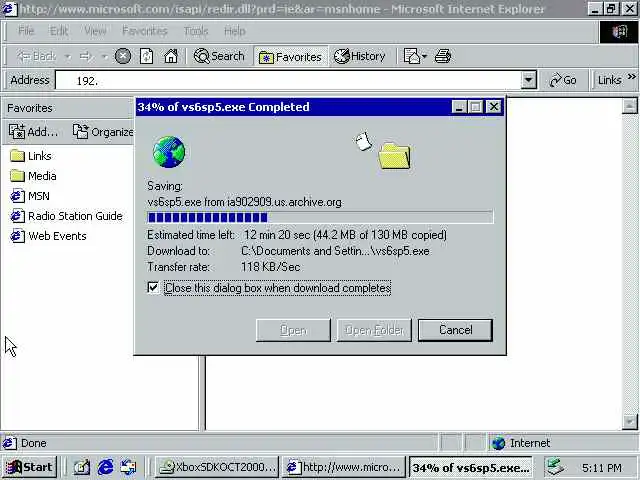
Task: Click the download progress bar
Action: click(320, 217)
